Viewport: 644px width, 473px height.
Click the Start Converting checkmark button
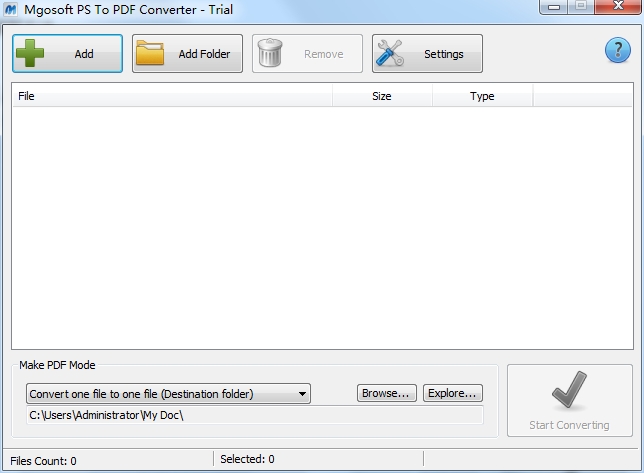point(570,400)
